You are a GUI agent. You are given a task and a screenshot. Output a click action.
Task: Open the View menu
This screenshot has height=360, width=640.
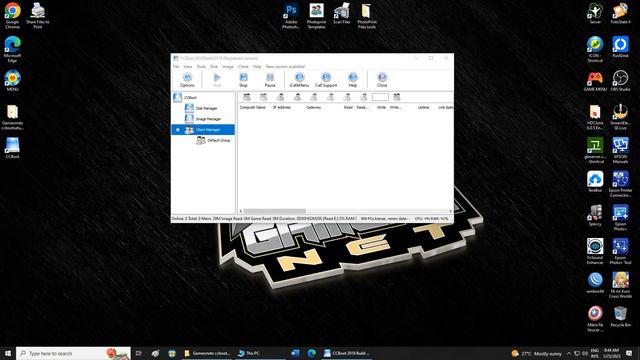click(188, 67)
